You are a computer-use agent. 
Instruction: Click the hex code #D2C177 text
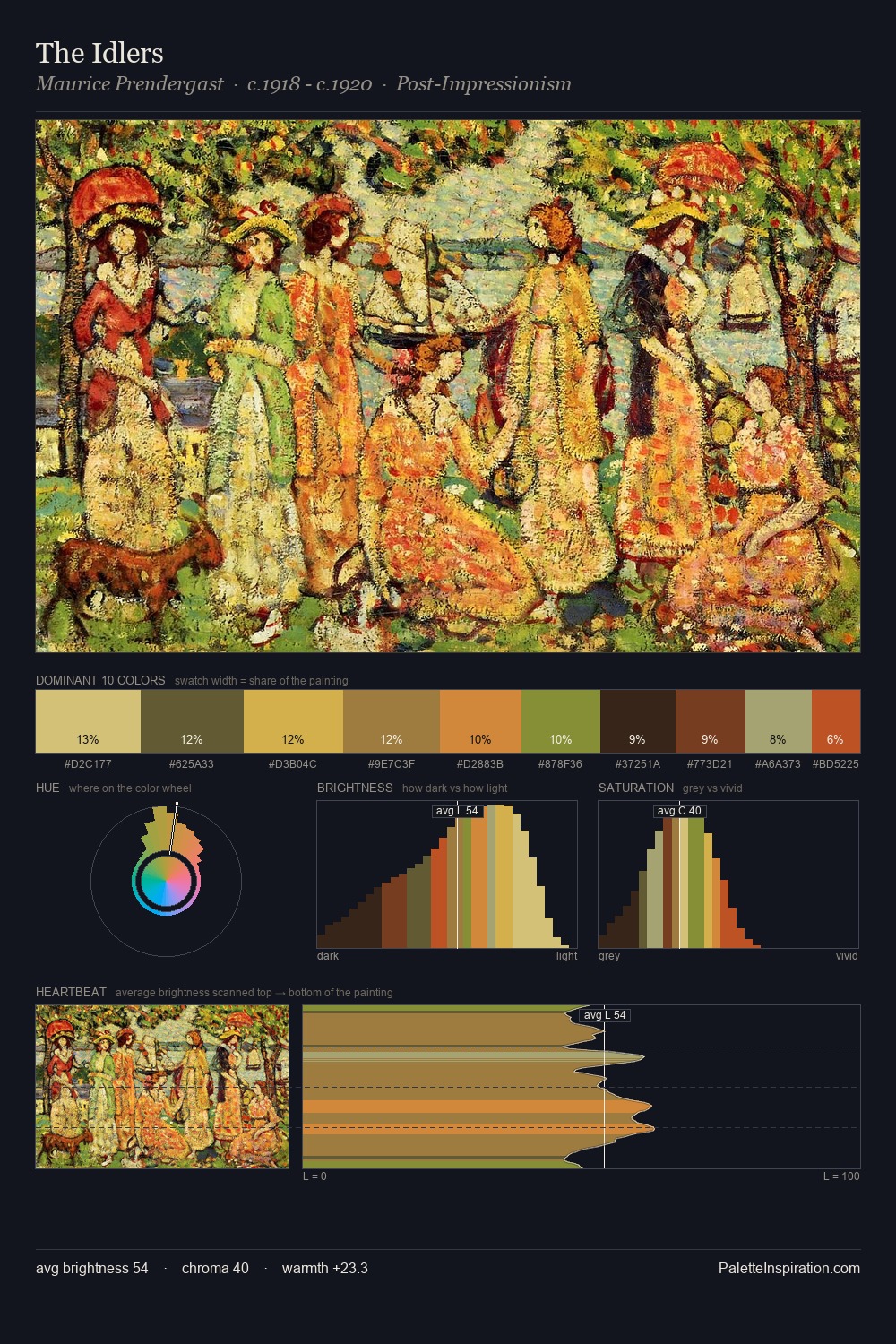click(x=88, y=764)
